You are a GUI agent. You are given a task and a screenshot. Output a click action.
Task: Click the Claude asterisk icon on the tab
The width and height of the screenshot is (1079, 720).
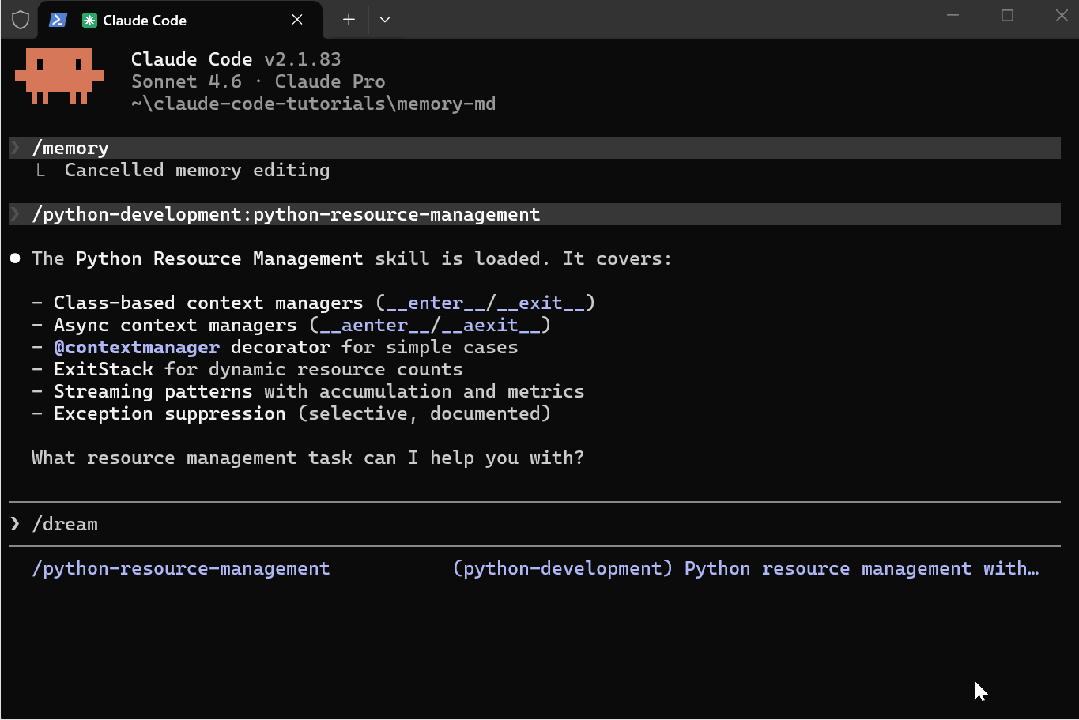point(89,20)
